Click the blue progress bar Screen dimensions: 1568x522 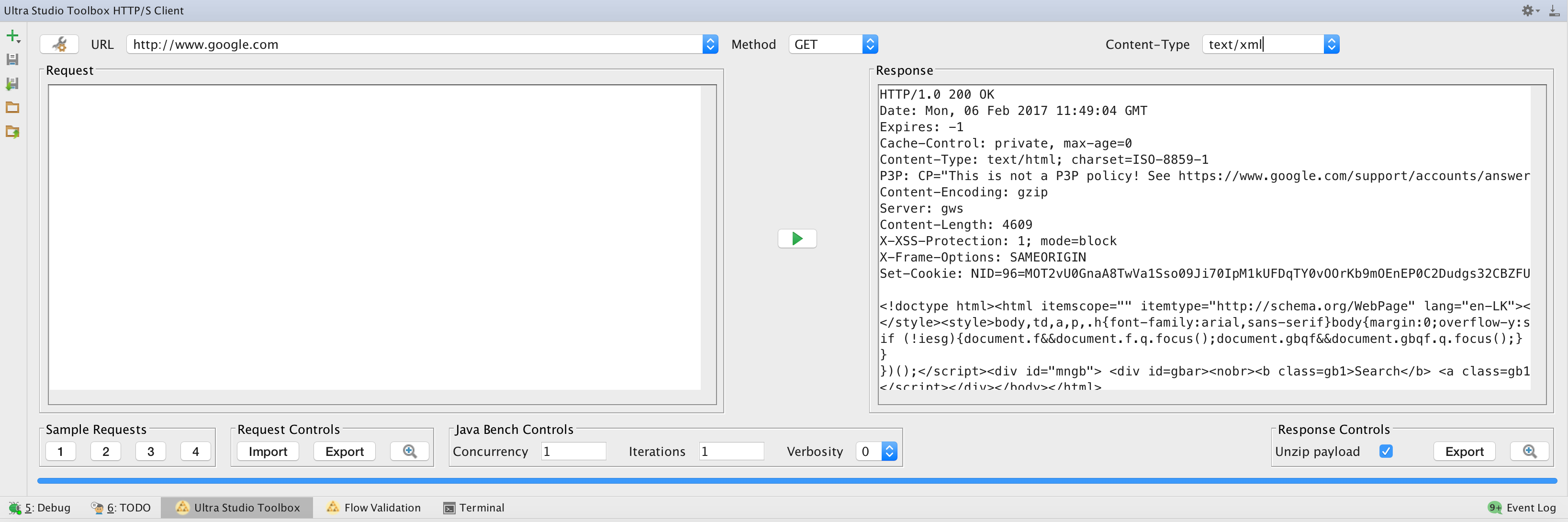(x=797, y=481)
